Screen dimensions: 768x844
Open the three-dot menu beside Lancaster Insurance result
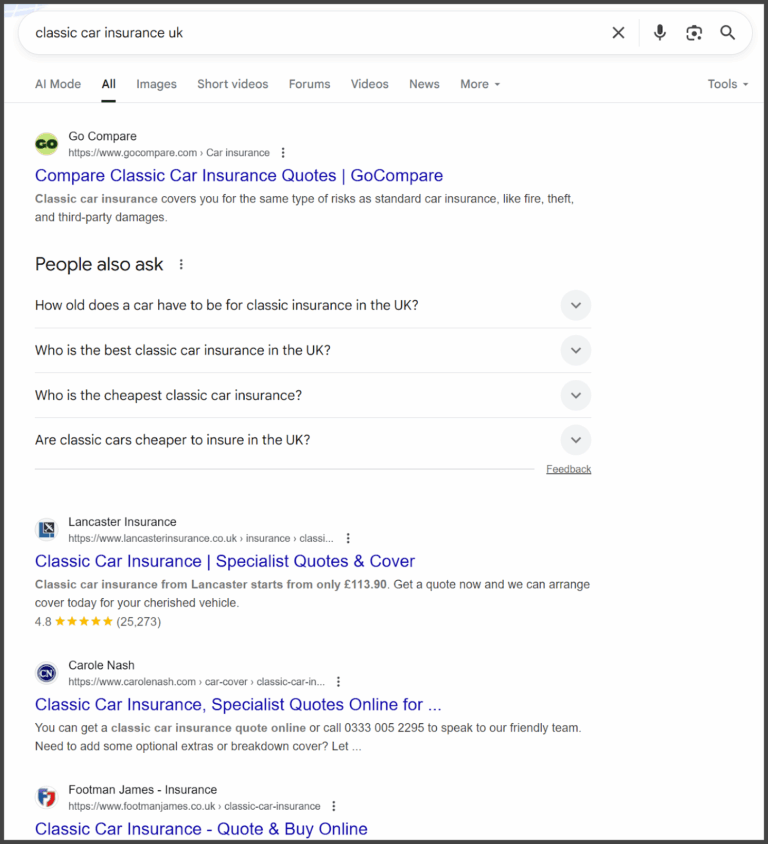[x=347, y=538]
